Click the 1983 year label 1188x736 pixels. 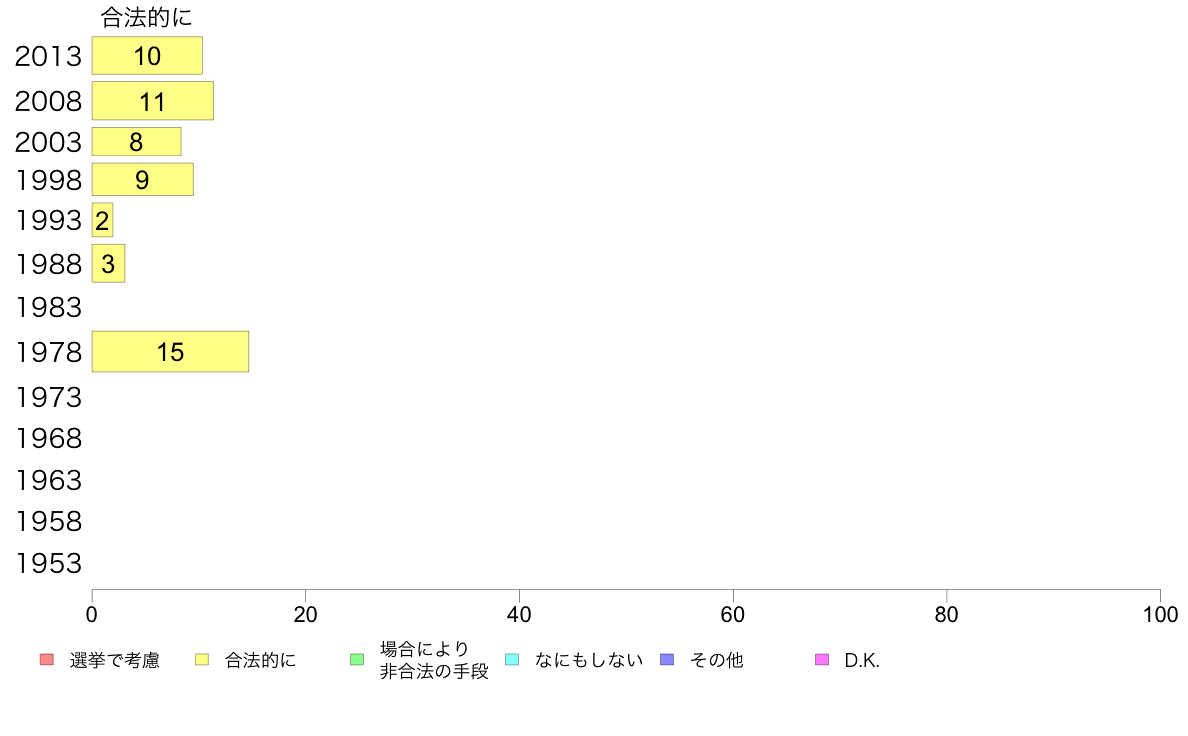pos(48,308)
